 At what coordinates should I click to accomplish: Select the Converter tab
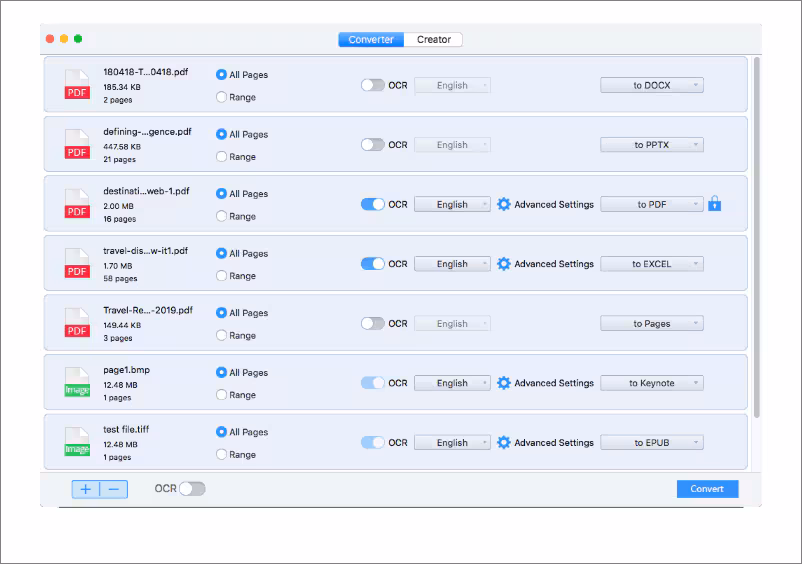[x=372, y=40]
